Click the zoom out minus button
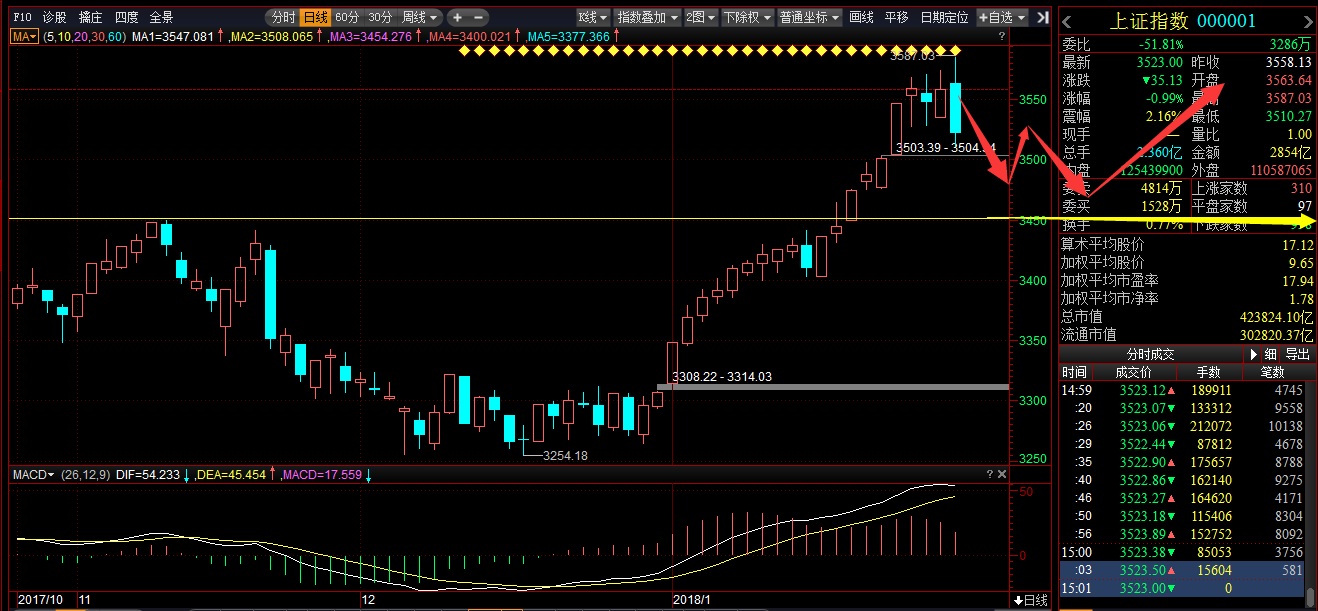The width and height of the screenshot is (1318, 611). [479, 17]
